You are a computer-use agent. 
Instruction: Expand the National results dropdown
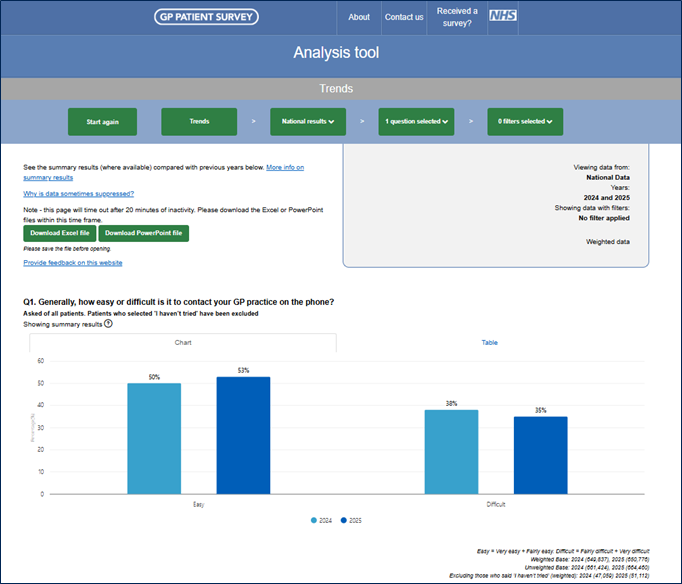(x=307, y=122)
